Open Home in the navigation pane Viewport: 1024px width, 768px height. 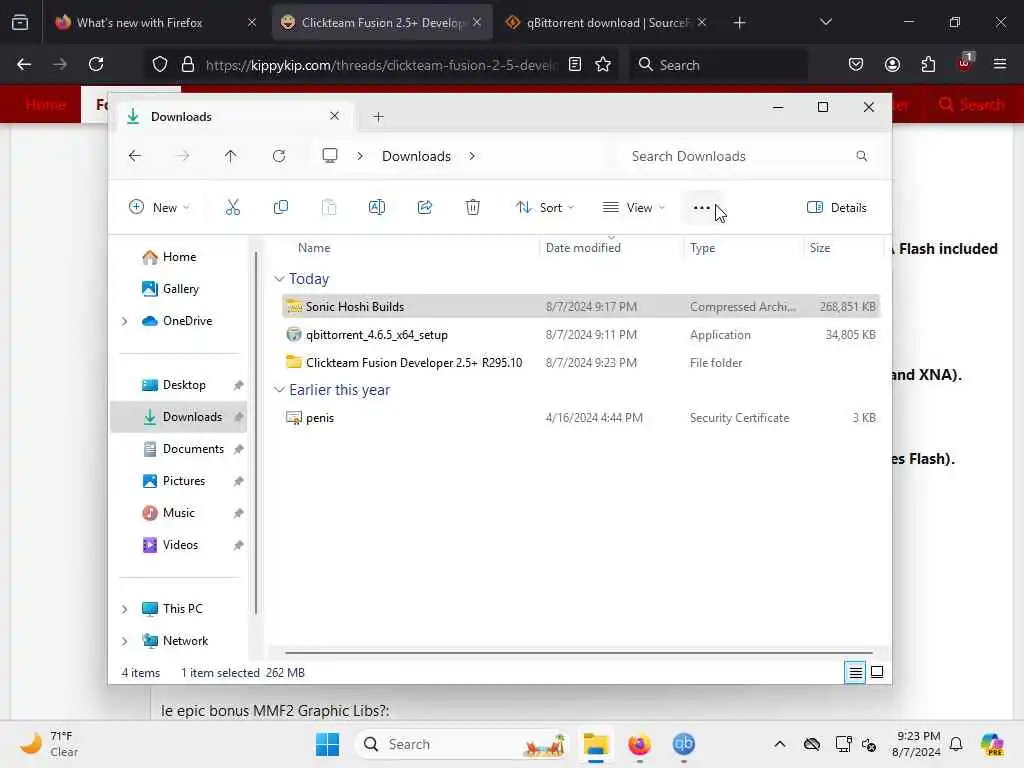(179, 257)
